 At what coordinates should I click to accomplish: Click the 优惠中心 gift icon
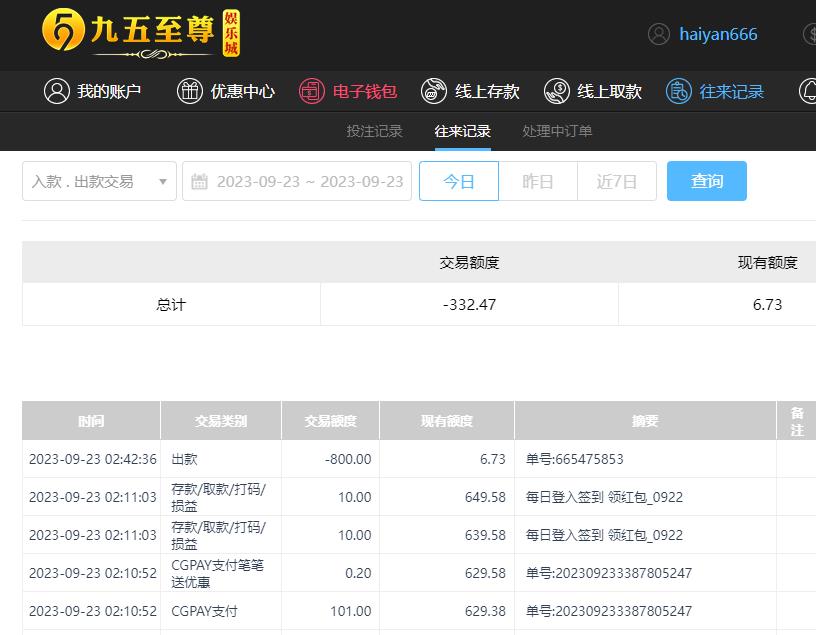(190, 91)
